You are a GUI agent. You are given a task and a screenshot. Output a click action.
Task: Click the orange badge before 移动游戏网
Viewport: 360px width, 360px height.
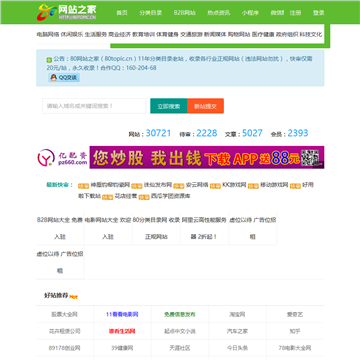pos(253,186)
